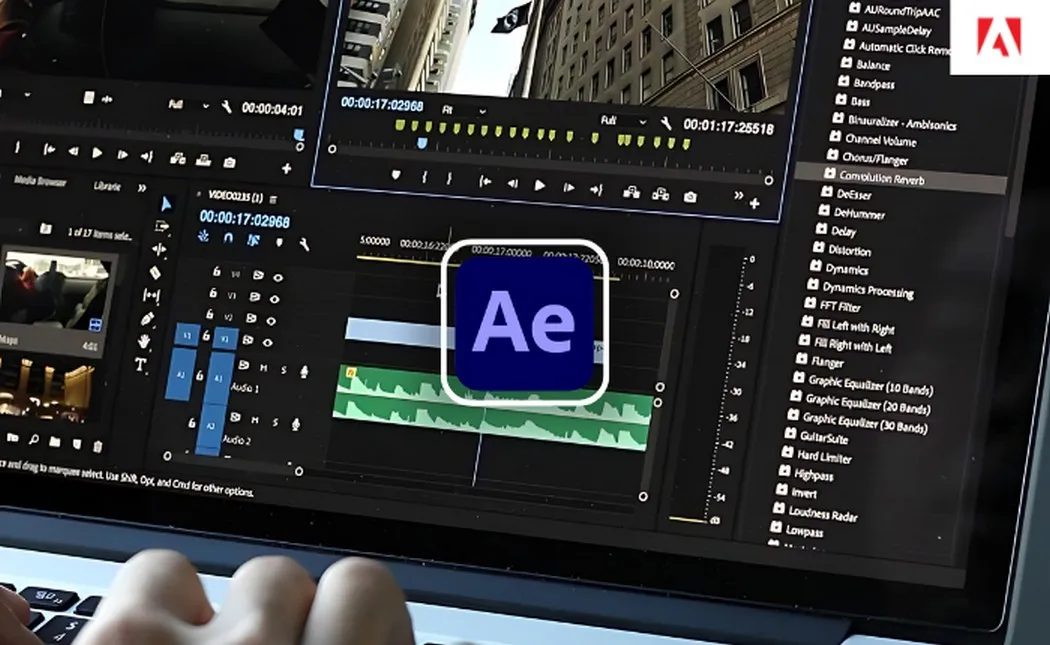Select the VIDEO0235 (1) sequence tab
The image size is (1050, 645).
(235, 196)
